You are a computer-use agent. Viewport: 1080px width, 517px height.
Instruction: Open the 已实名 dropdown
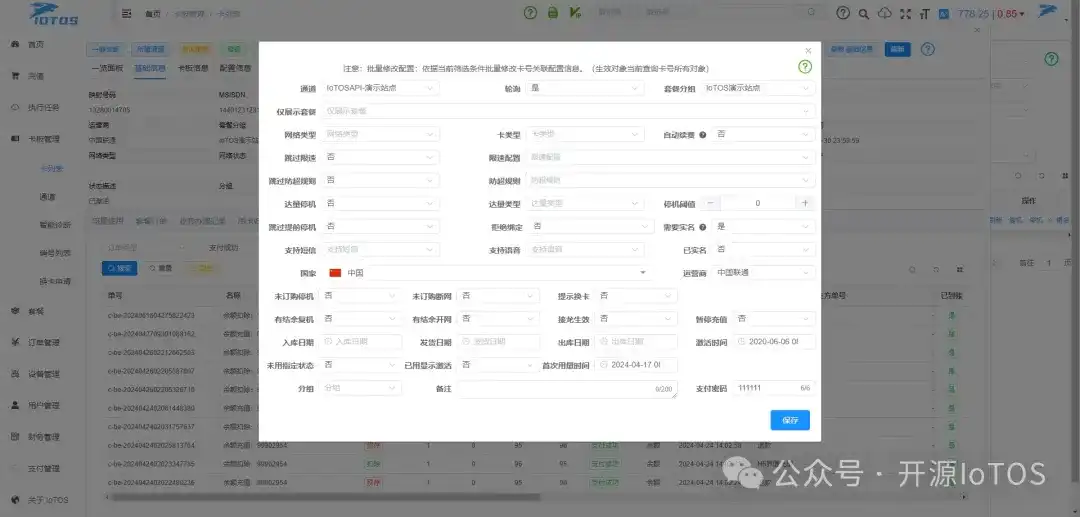[x=764, y=249]
